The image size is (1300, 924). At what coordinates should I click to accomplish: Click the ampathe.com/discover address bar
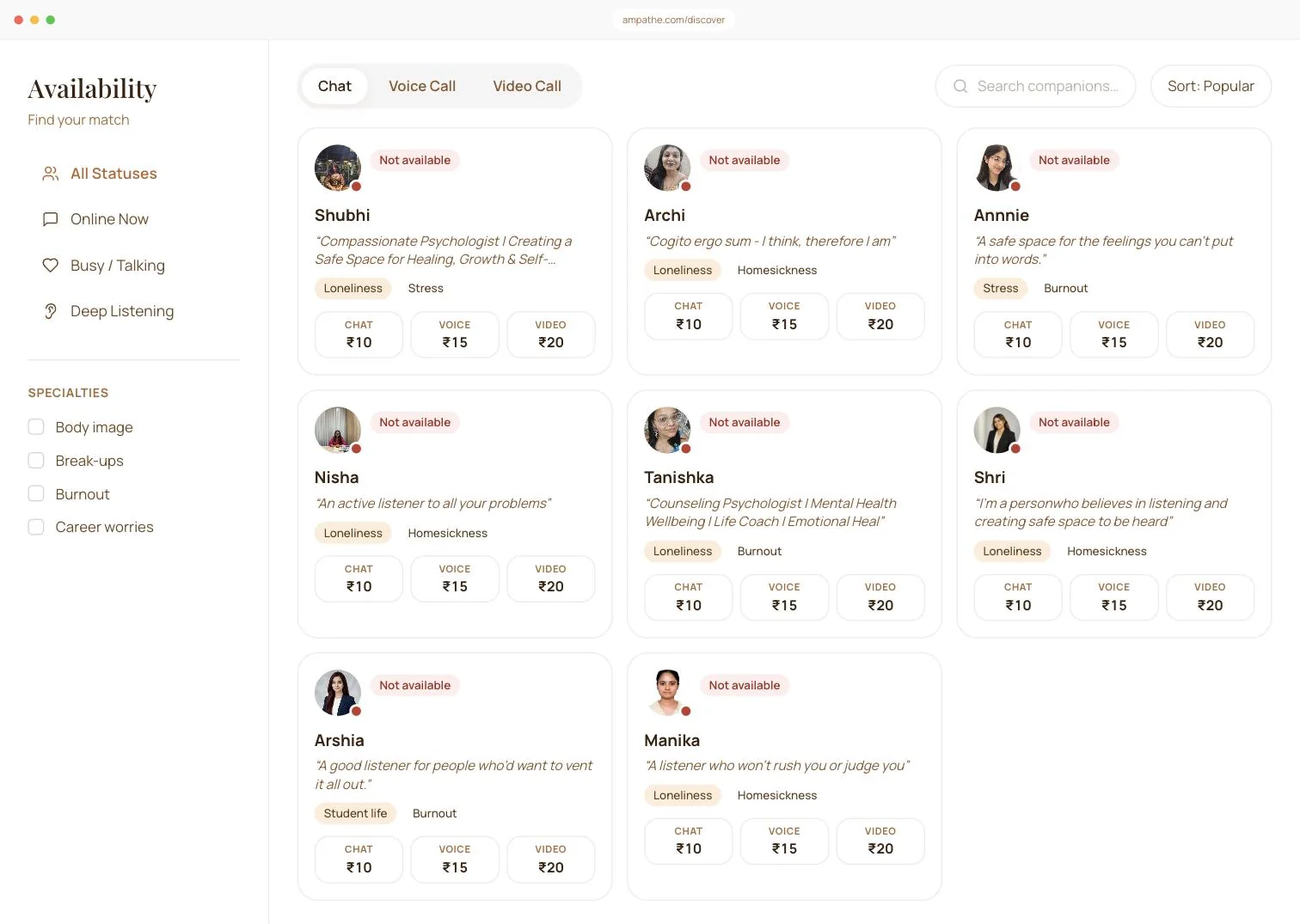(x=674, y=20)
